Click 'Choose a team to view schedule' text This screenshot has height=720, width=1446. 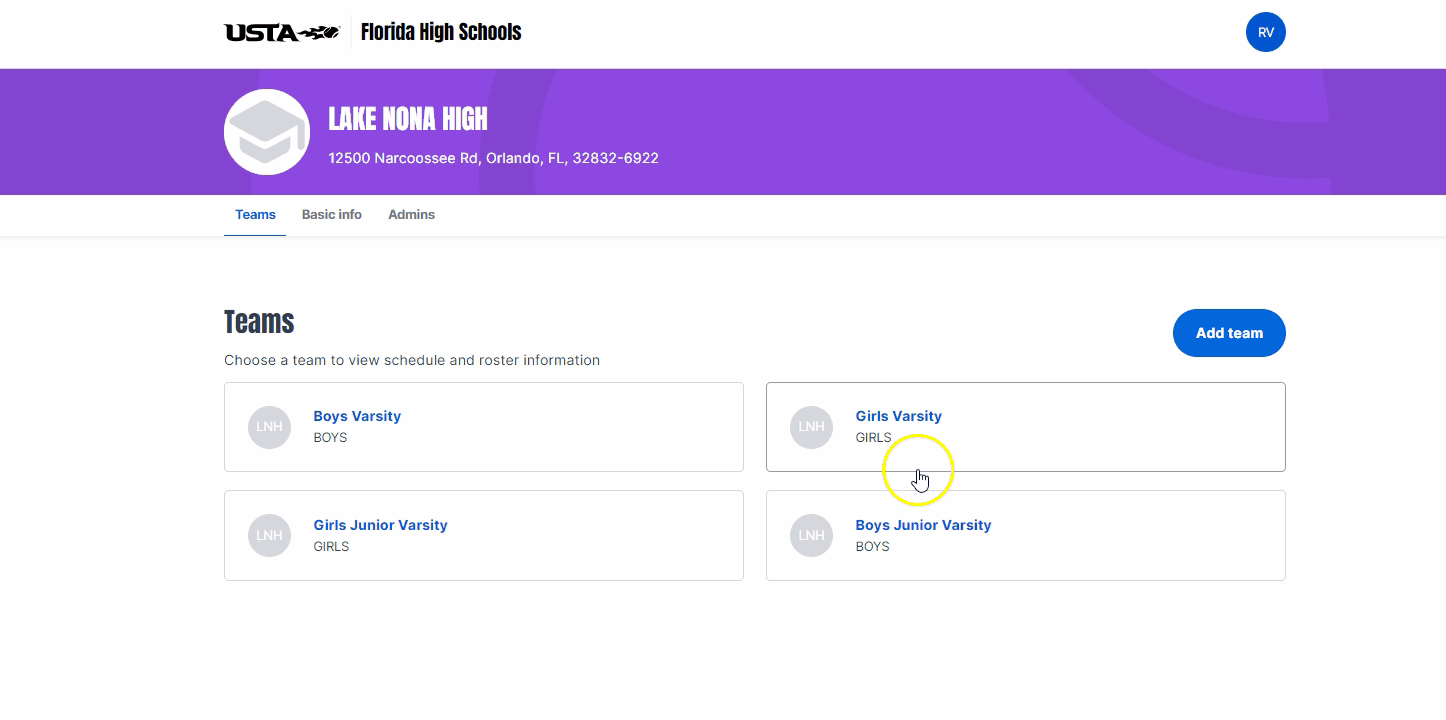[x=412, y=360]
